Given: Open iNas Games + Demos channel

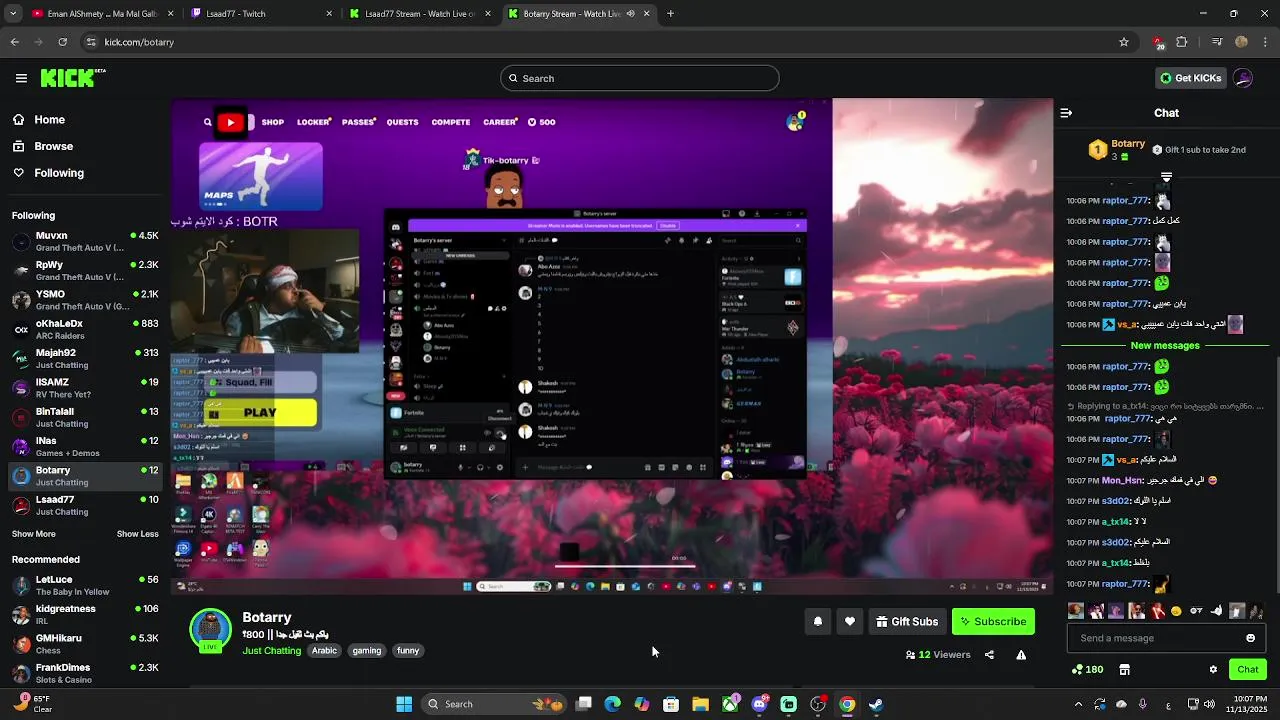Looking at the screenshot, I should pos(85,446).
